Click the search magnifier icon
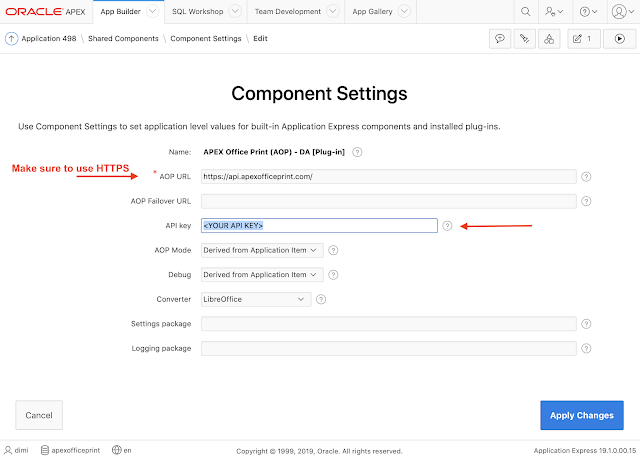Viewport: 640px width, 460px height. 526,12
